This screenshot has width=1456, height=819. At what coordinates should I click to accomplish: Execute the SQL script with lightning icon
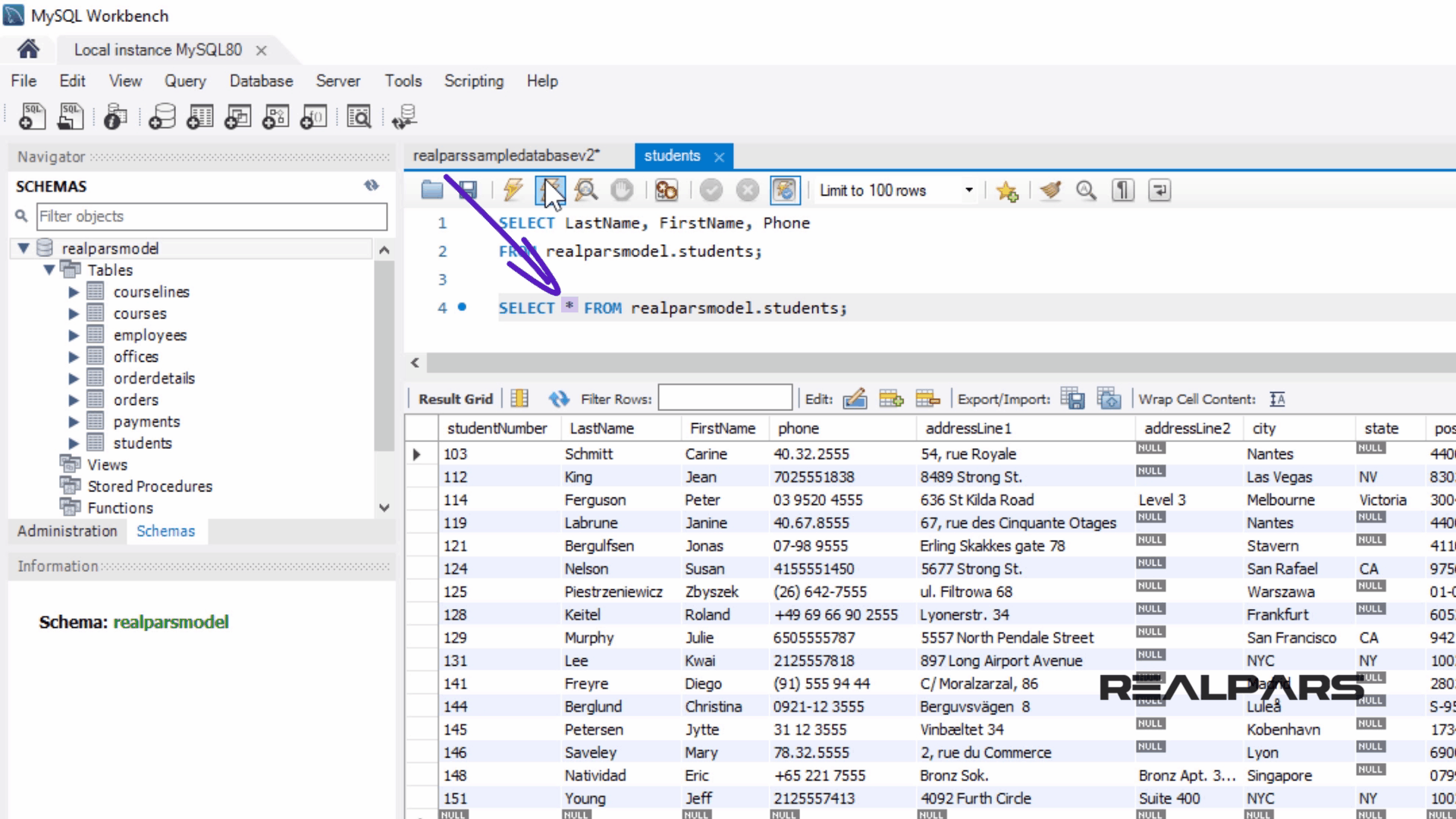pos(512,190)
